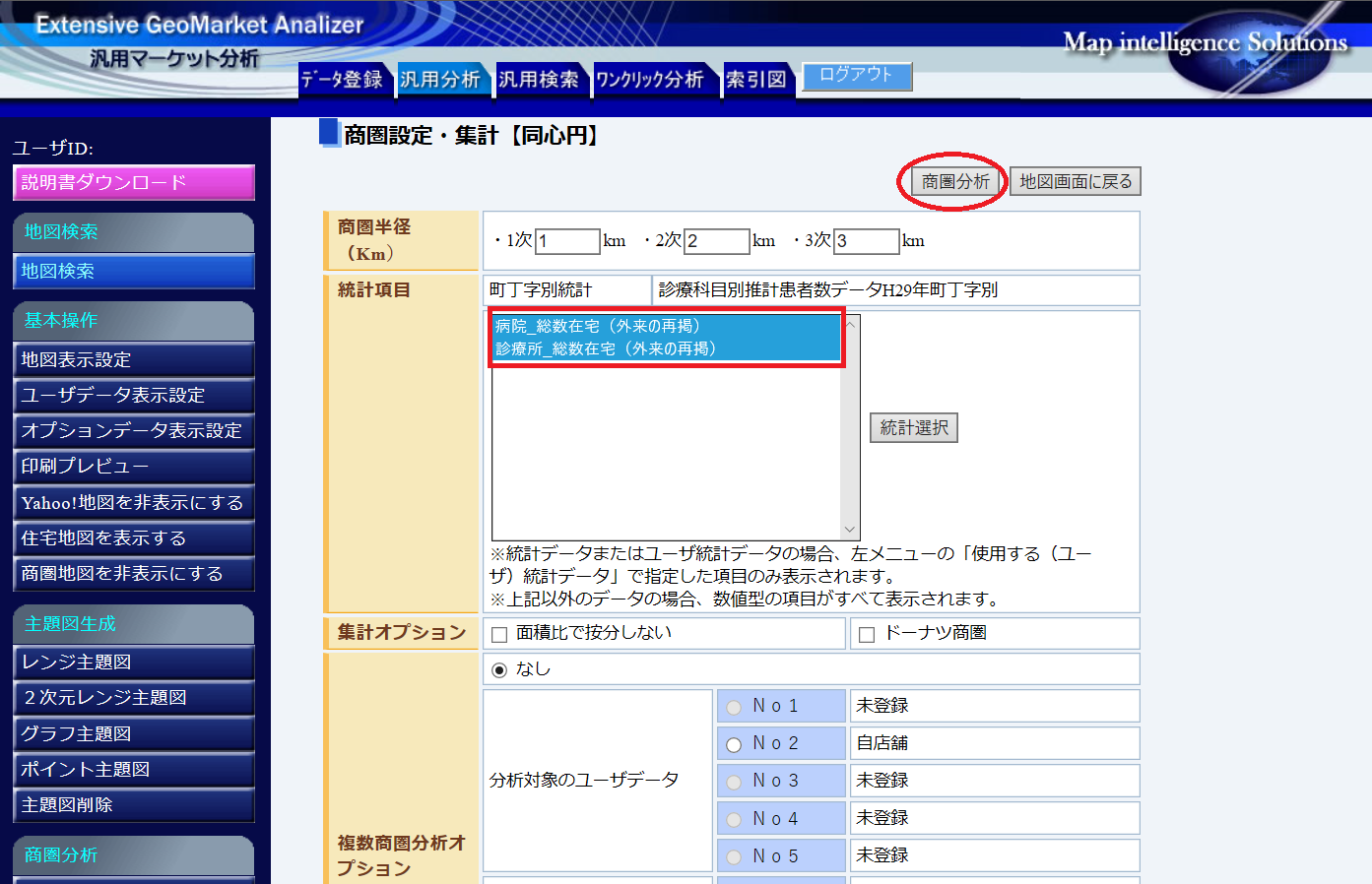
Task: Open レンジ主題図 in sidebar
Action: tap(134, 662)
